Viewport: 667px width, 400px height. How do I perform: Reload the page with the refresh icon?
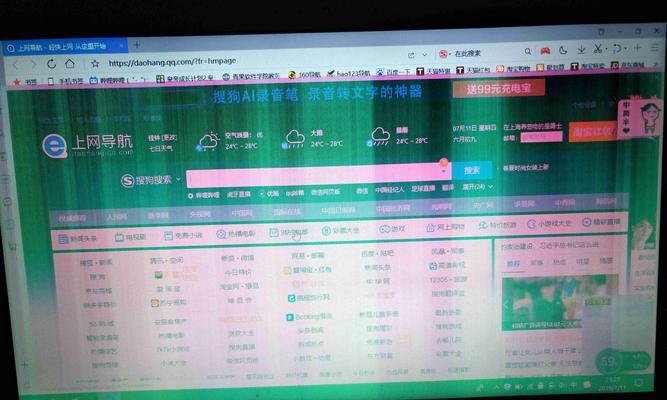click(51, 64)
